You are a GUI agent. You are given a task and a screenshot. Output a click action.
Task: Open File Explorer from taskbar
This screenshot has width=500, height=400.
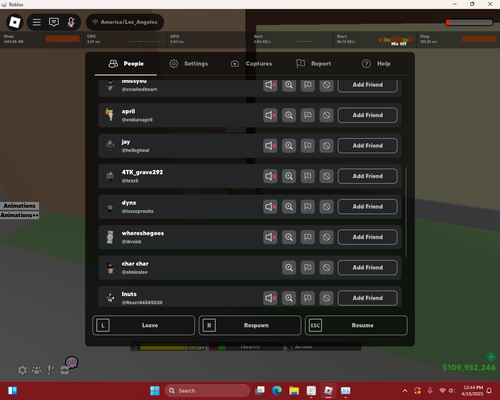tap(294, 390)
